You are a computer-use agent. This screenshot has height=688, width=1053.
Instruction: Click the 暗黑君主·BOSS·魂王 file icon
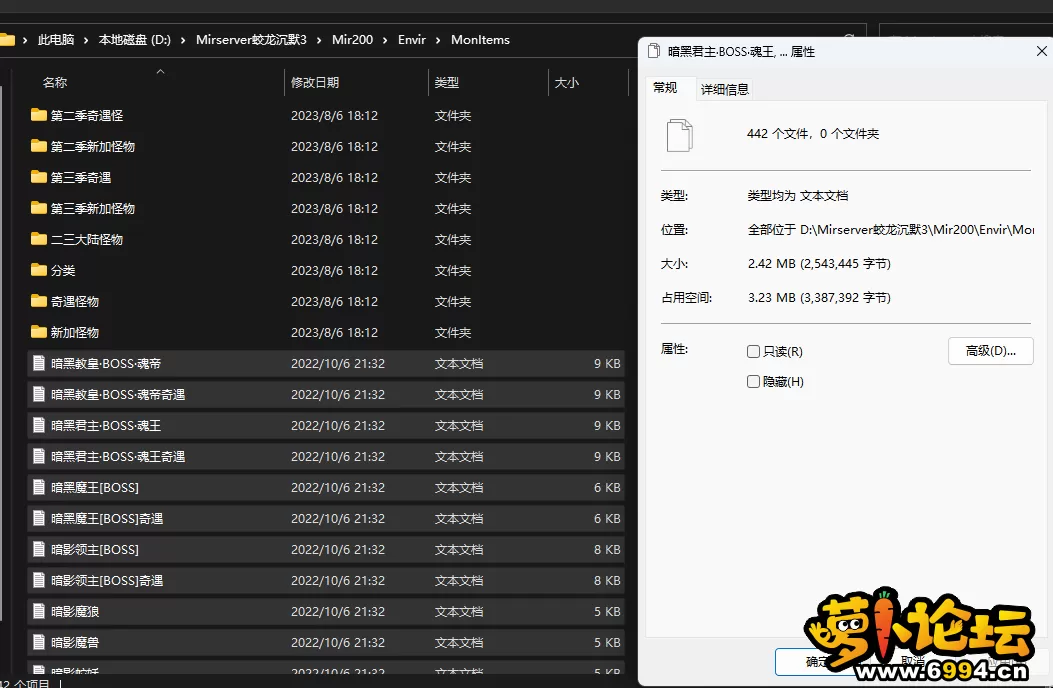(39, 425)
